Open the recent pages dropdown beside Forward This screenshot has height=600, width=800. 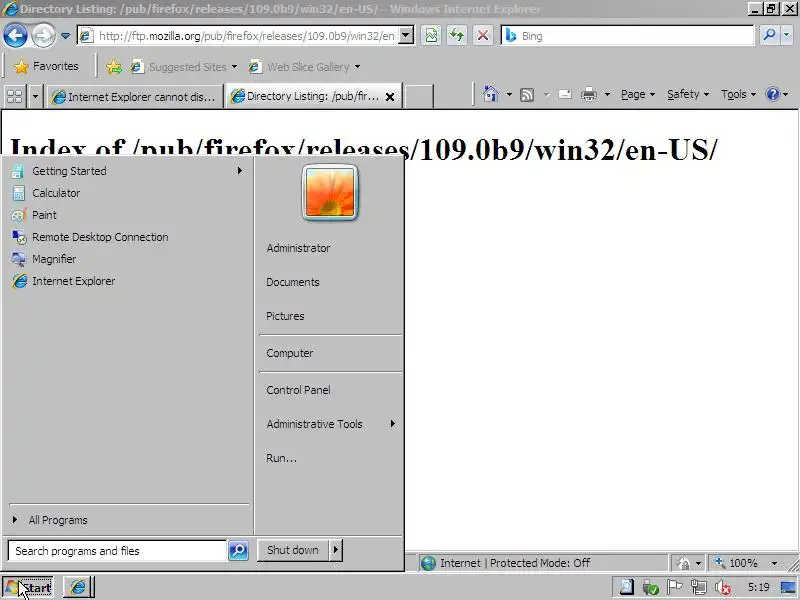tap(65, 36)
